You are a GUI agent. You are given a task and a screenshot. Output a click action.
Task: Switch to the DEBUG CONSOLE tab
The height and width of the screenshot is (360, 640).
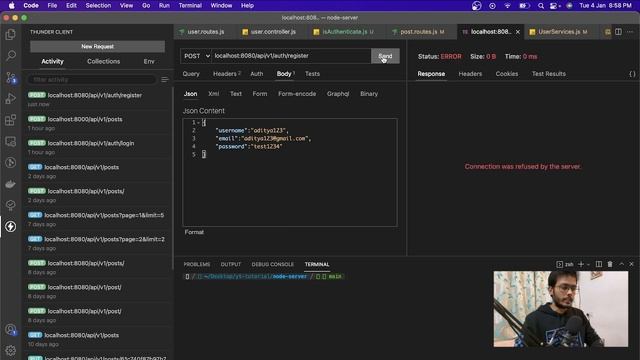pos(272,264)
